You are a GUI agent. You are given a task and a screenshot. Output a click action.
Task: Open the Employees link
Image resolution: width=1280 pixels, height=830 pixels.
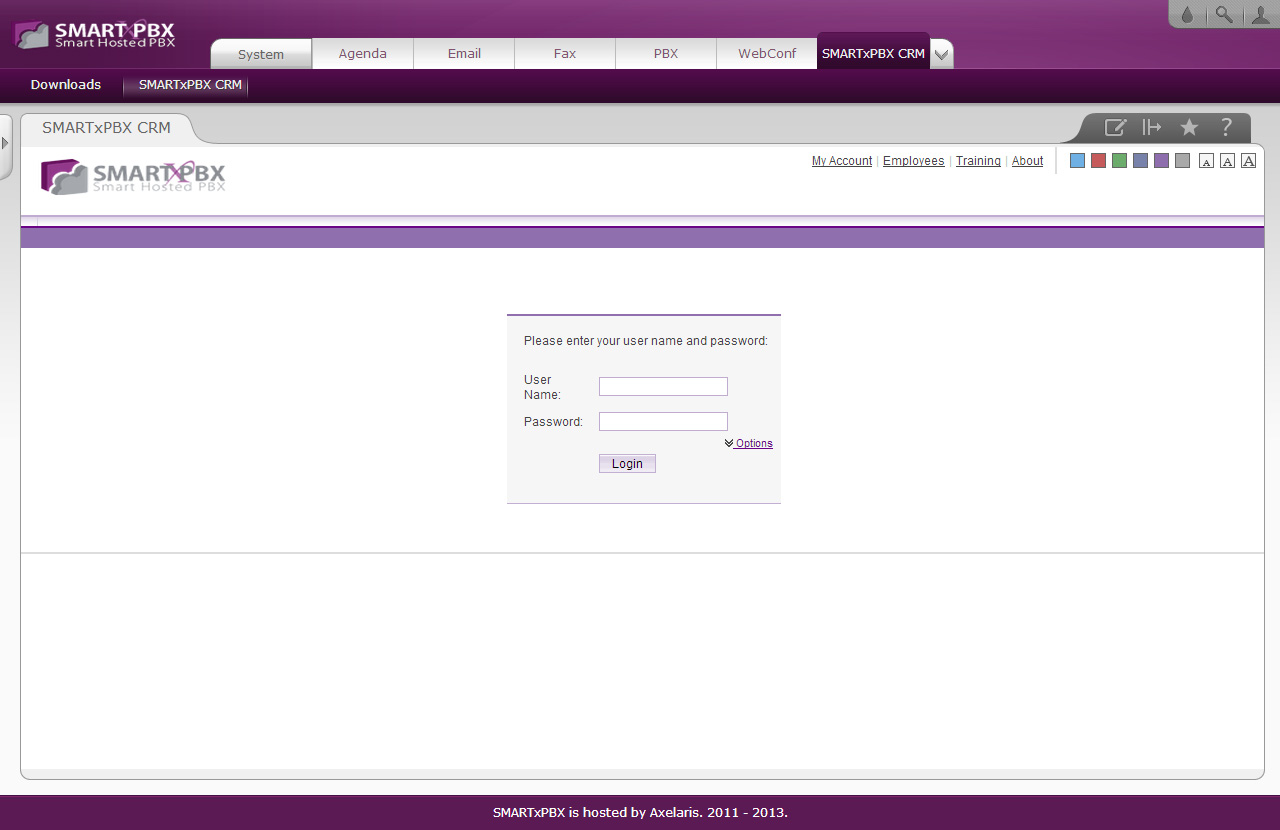pyautogui.click(x=914, y=161)
